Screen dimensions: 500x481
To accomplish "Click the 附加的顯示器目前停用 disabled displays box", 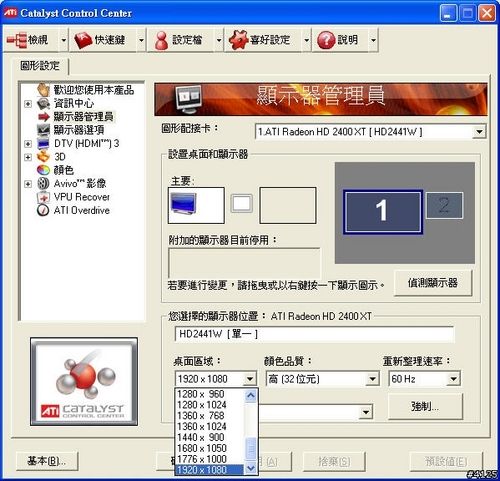I will [x=244, y=263].
